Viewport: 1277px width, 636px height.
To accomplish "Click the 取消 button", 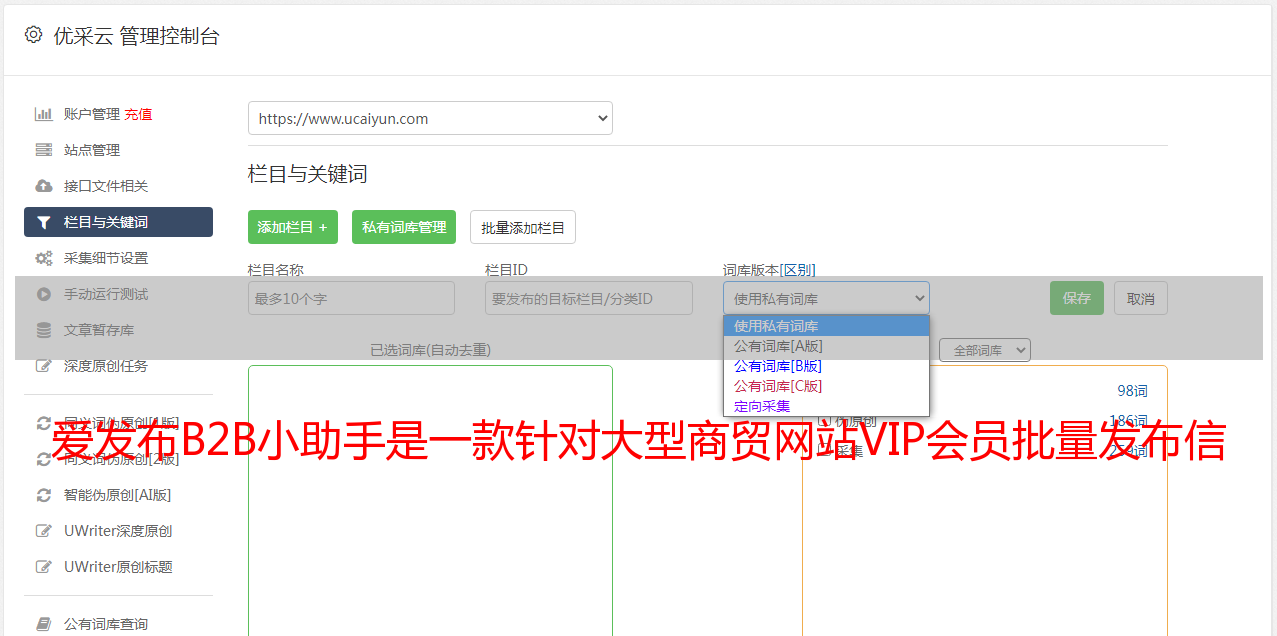I will (x=1141, y=298).
